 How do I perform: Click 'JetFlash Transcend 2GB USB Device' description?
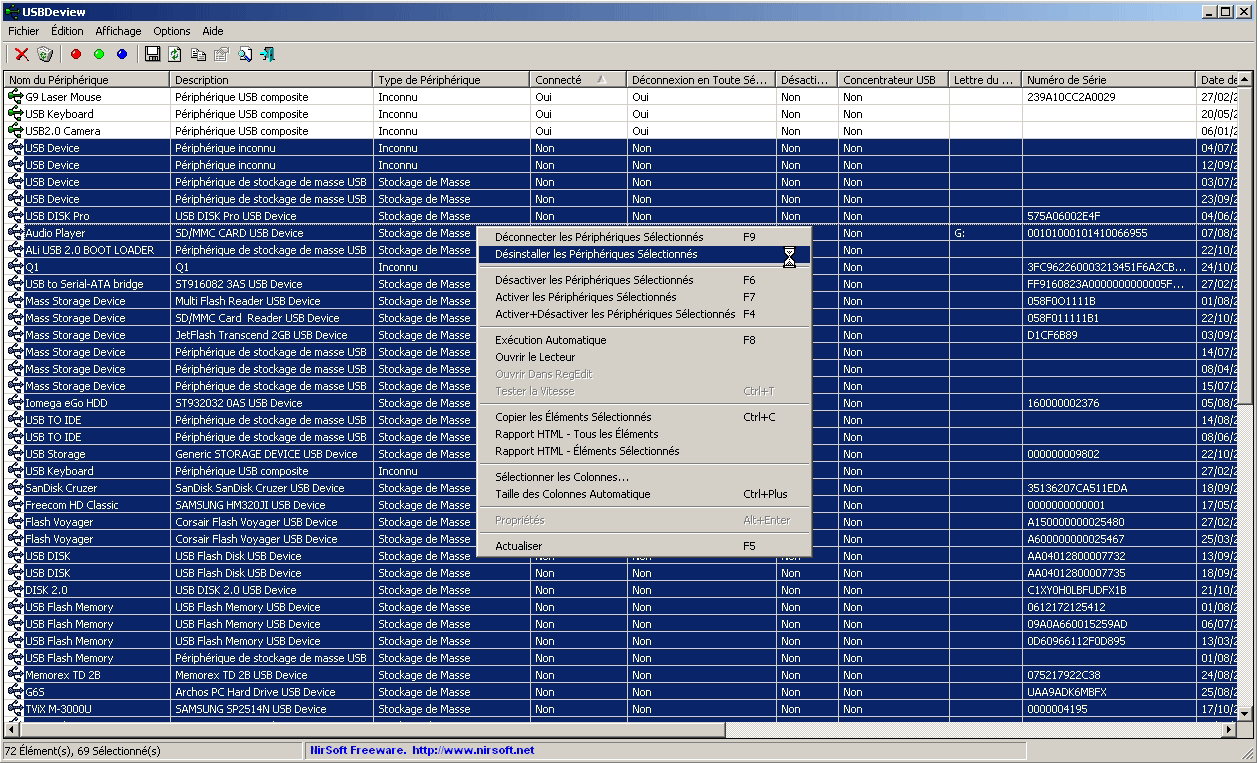point(261,335)
